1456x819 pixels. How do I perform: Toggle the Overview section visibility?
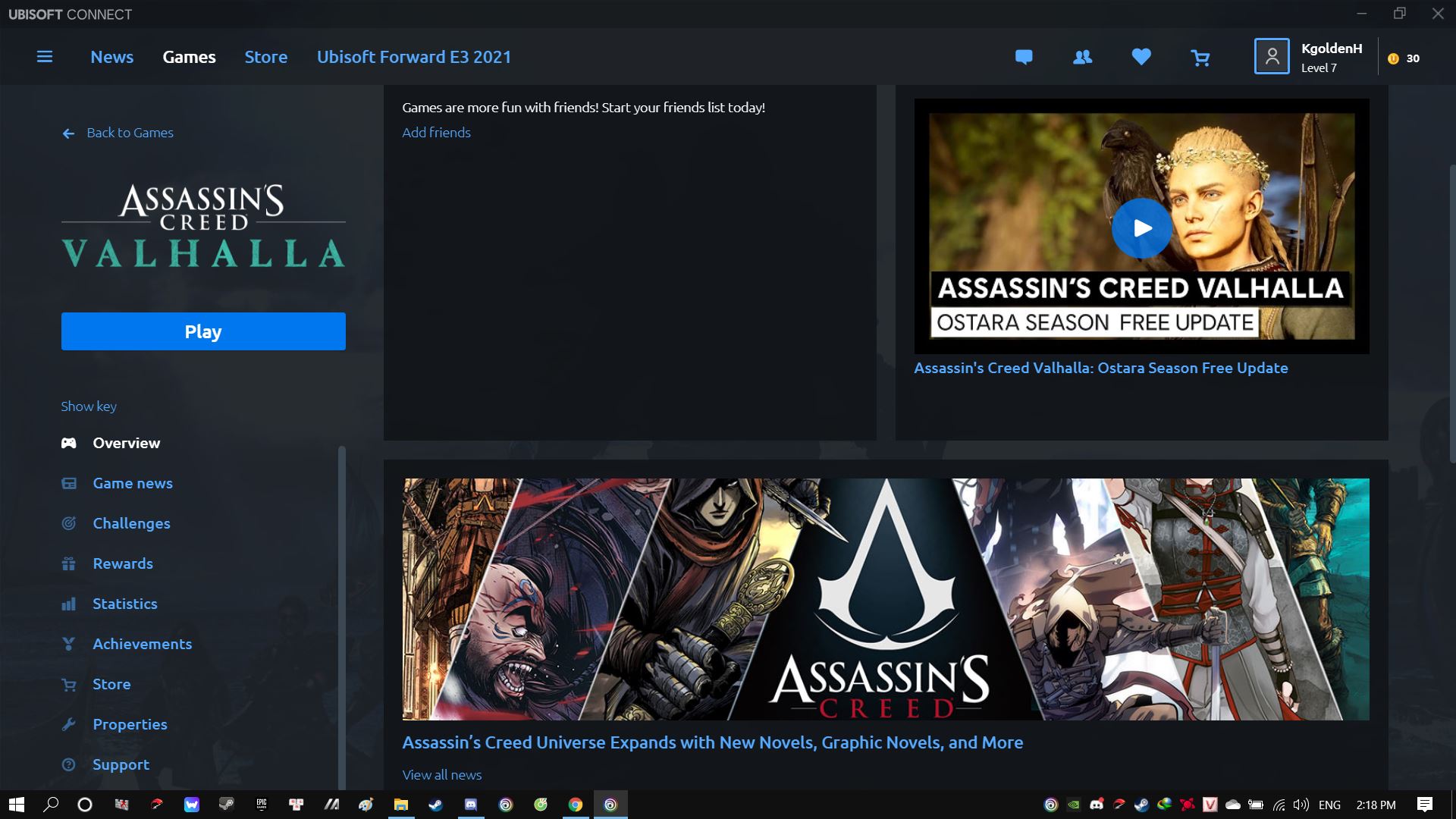[x=126, y=442]
